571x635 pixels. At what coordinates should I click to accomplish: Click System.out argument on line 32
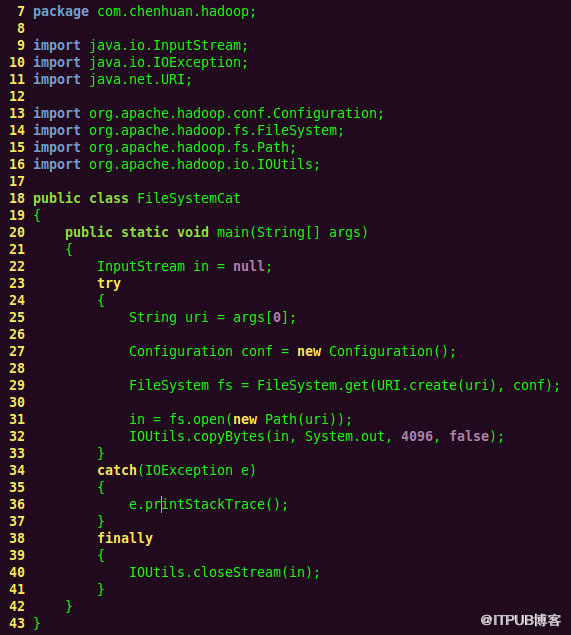(345, 437)
